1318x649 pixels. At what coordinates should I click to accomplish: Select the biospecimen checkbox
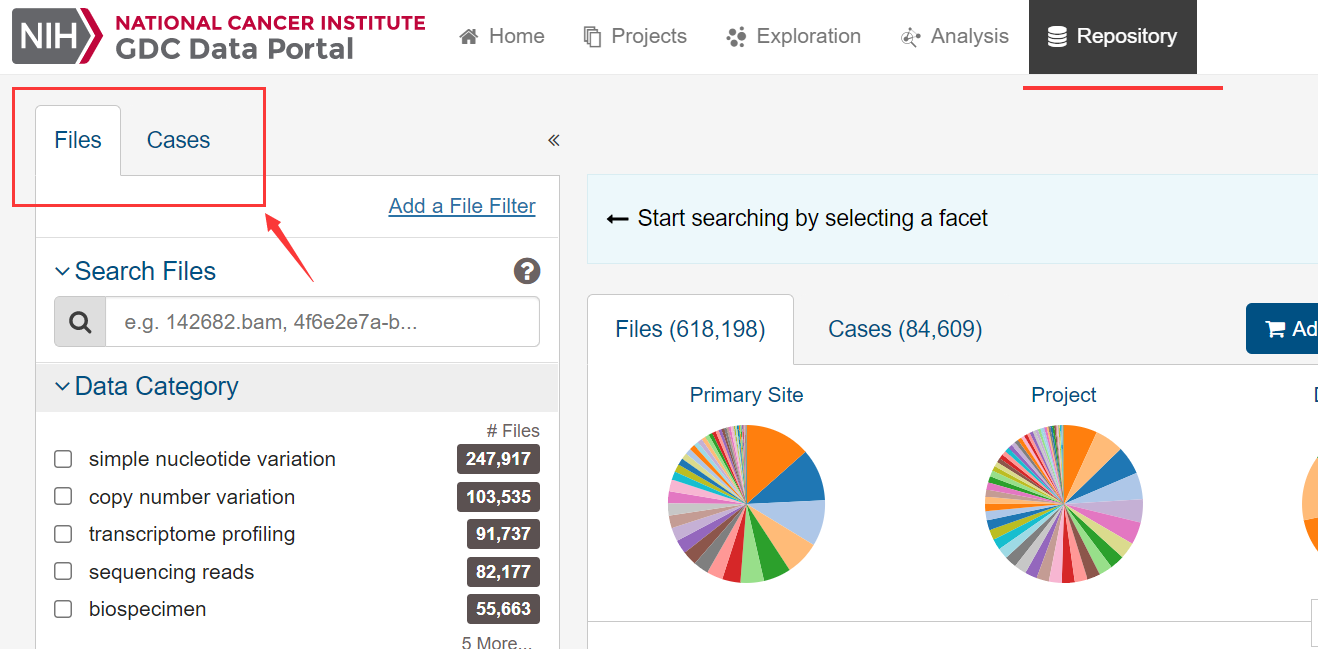tap(63, 609)
